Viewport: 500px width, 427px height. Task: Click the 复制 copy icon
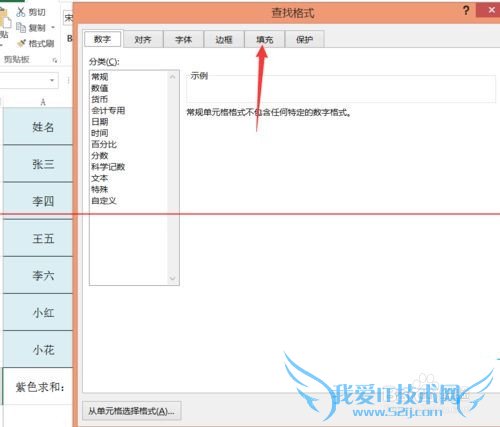21,27
